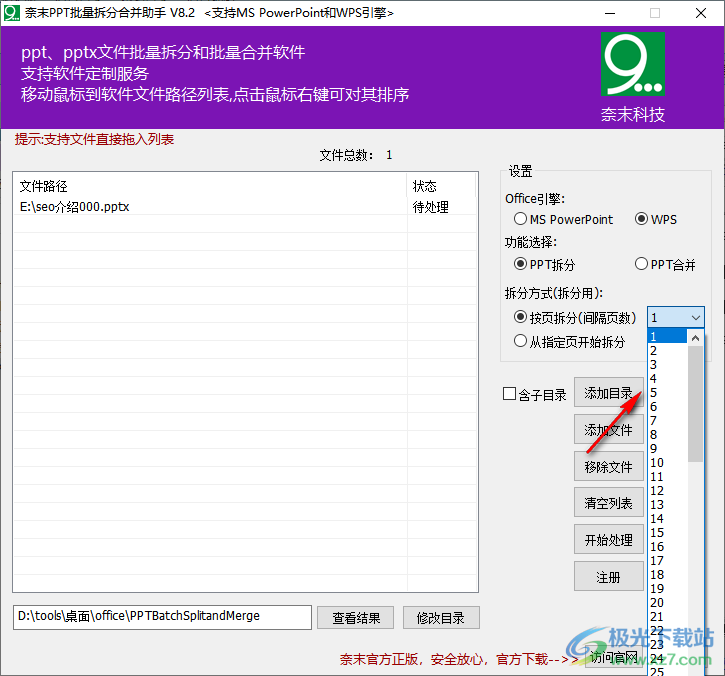Pick 20 in the interval dropdown list

click(x=667, y=602)
